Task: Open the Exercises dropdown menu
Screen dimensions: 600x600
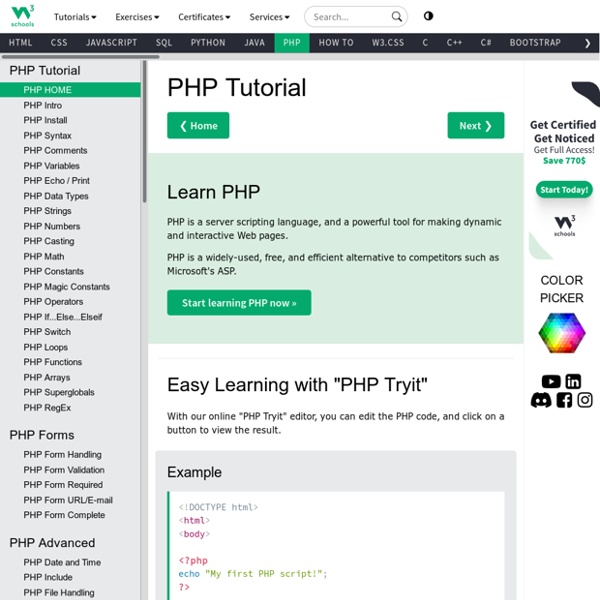Action: [x=137, y=17]
